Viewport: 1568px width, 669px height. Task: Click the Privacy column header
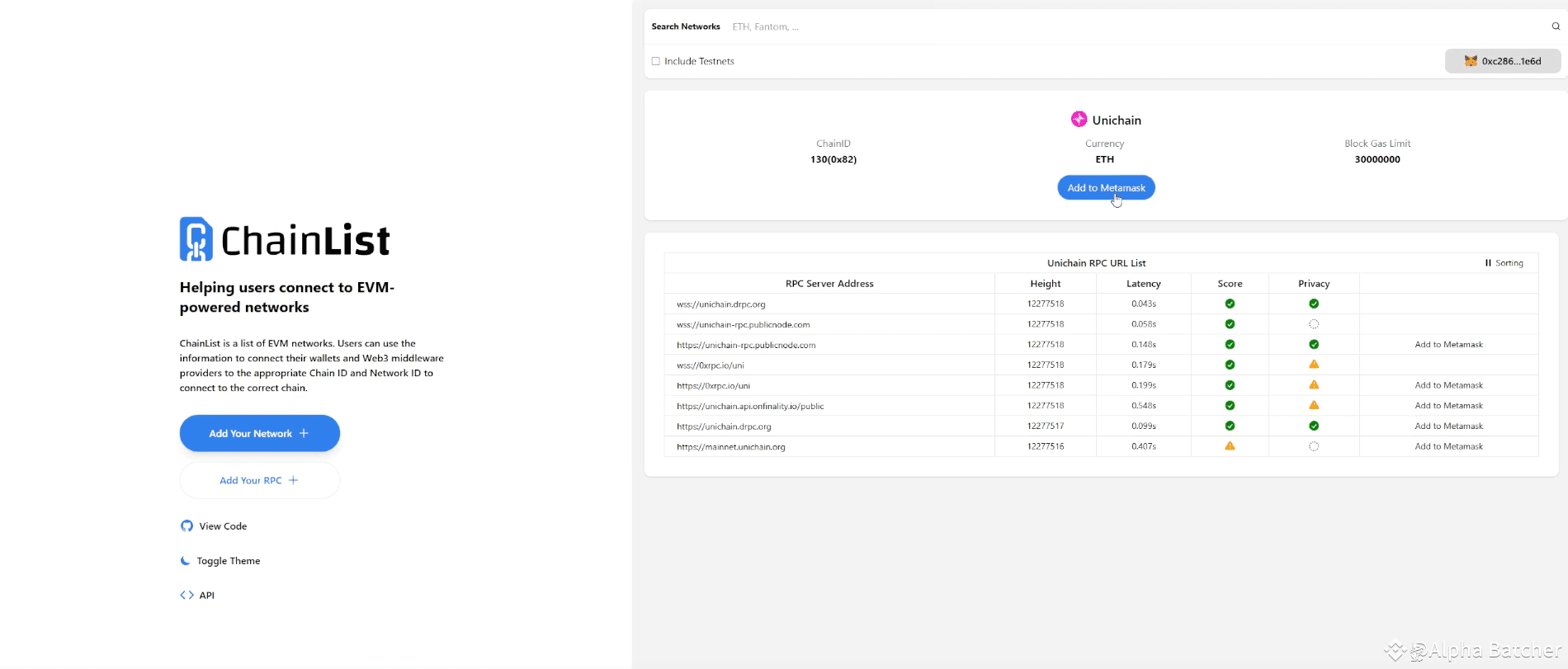[1314, 284]
